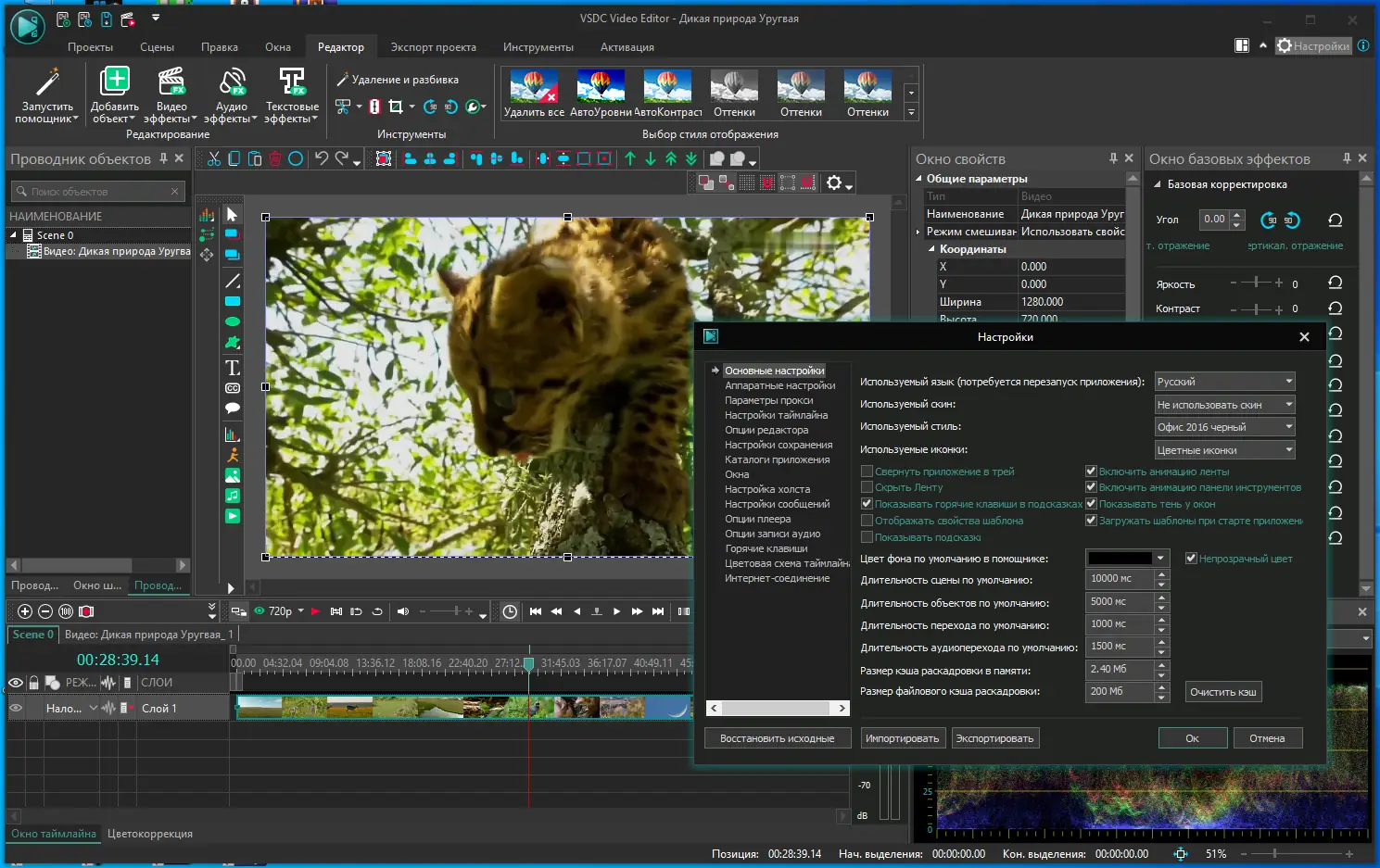Collapse the Координаты section in properties
Image resolution: width=1380 pixels, height=868 pixels.
[932, 248]
